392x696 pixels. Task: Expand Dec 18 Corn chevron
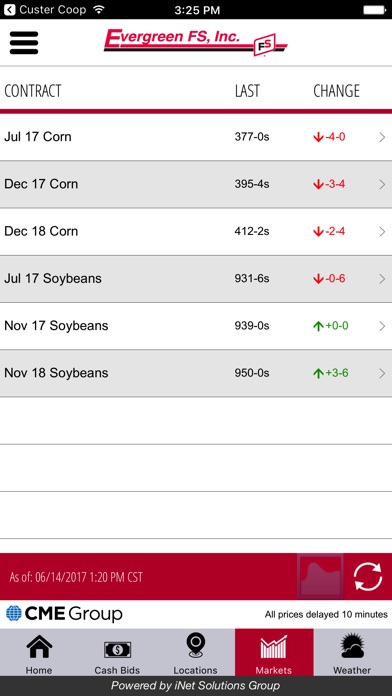coord(382,232)
